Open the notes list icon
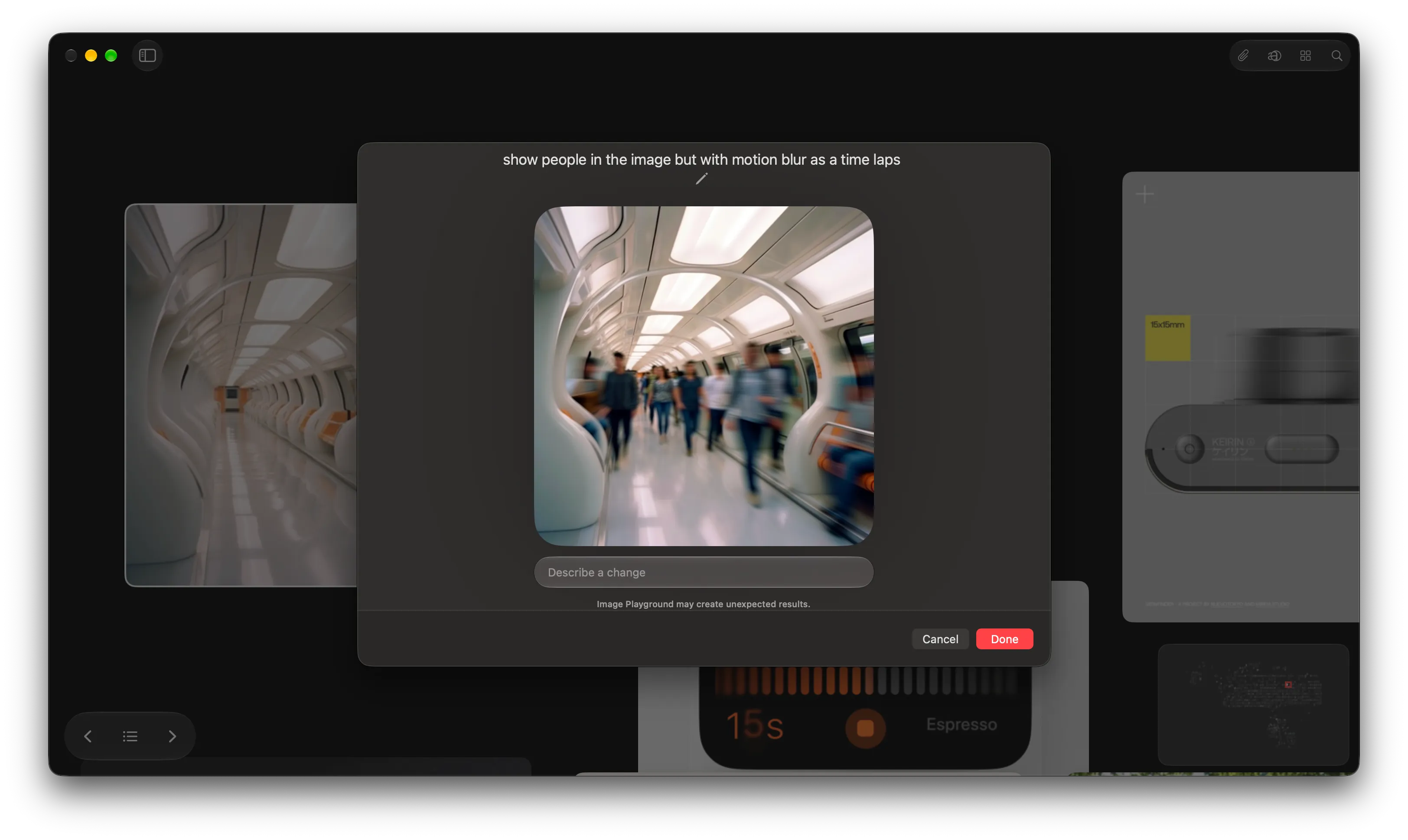1408x840 pixels. click(x=130, y=736)
